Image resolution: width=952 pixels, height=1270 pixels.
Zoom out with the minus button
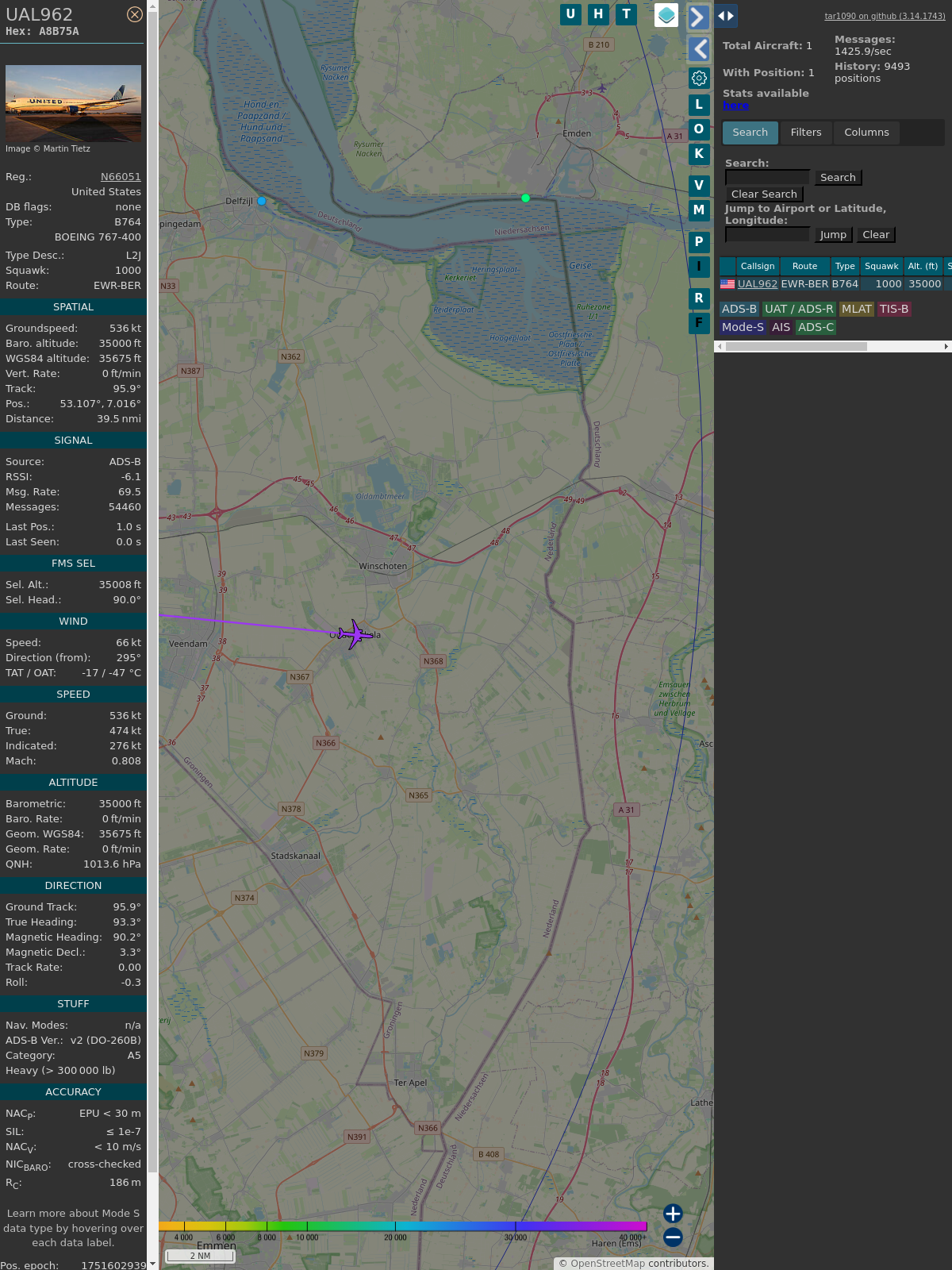coord(673,1237)
